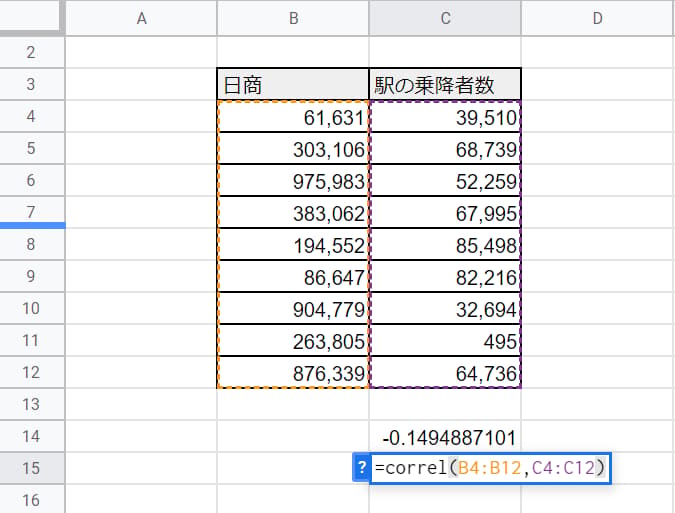Image resolution: width=675 pixels, height=513 pixels.
Task: Select cell with value 64,736
Action: 445,372
